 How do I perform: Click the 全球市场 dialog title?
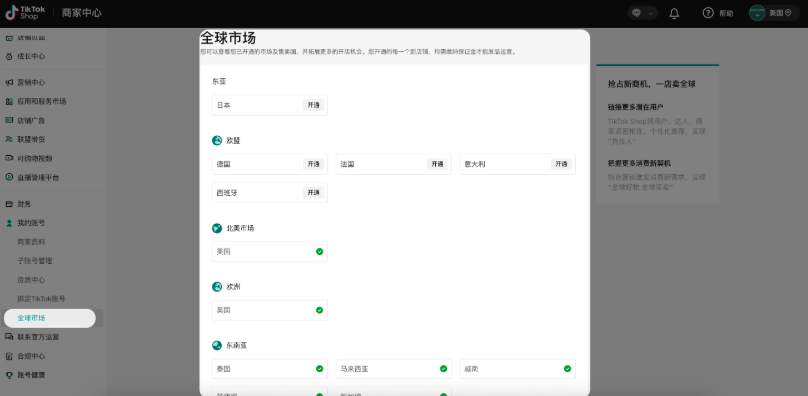tap(228, 38)
